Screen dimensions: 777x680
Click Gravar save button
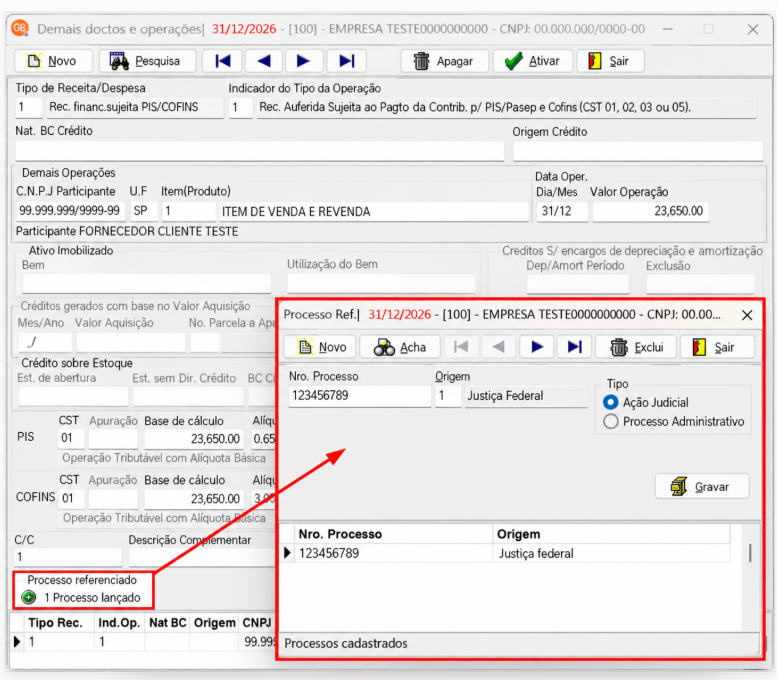[x=702, y=486]
